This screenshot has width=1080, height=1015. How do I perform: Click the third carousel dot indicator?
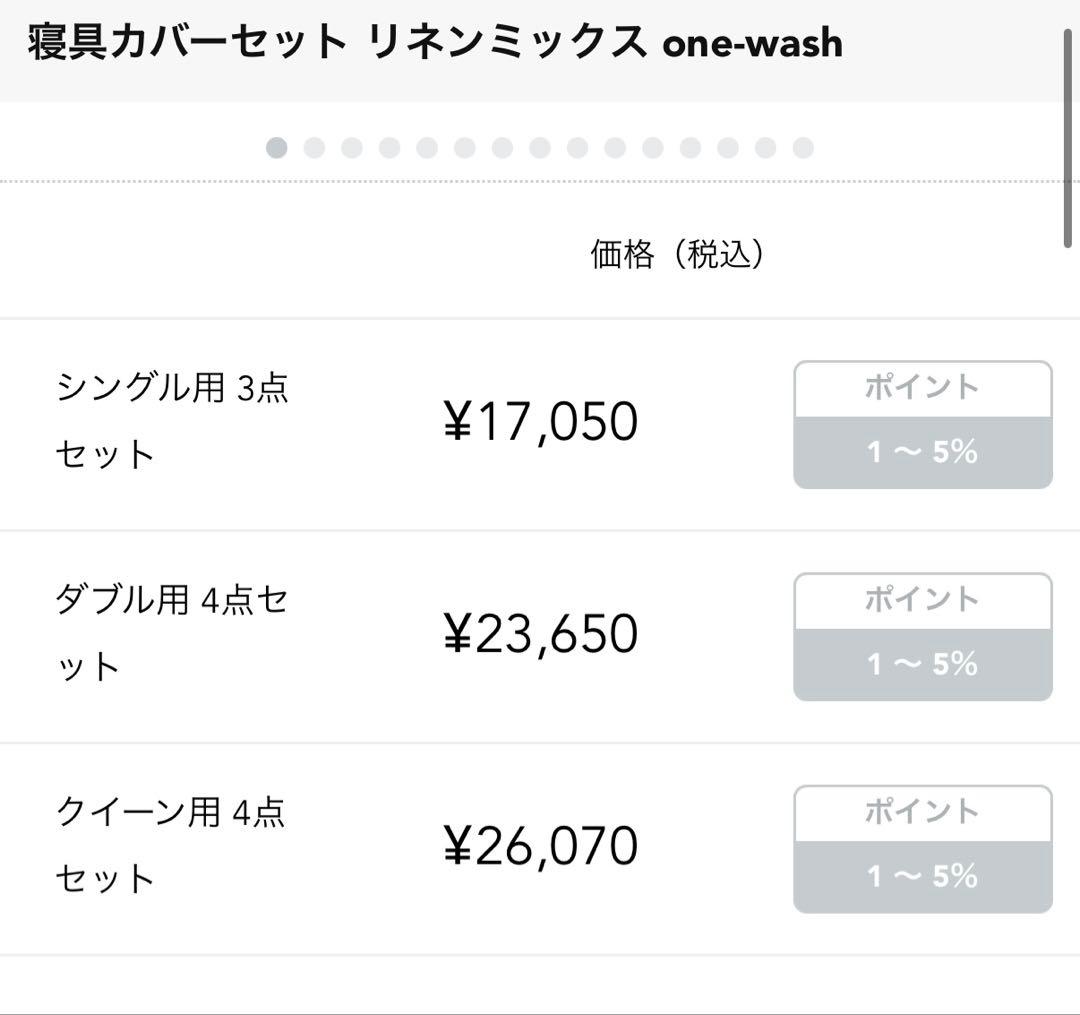point(352,147)
